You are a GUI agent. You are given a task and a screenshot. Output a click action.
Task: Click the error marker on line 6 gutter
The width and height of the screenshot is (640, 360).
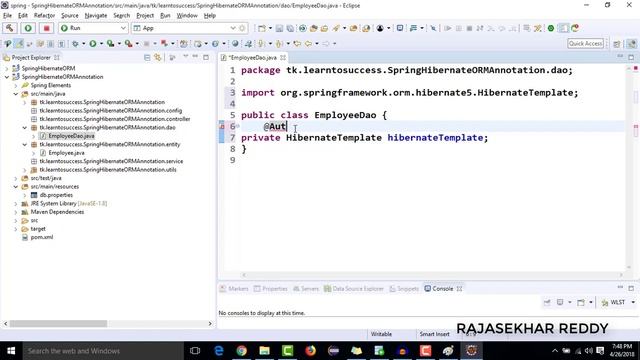pos(222,127)
